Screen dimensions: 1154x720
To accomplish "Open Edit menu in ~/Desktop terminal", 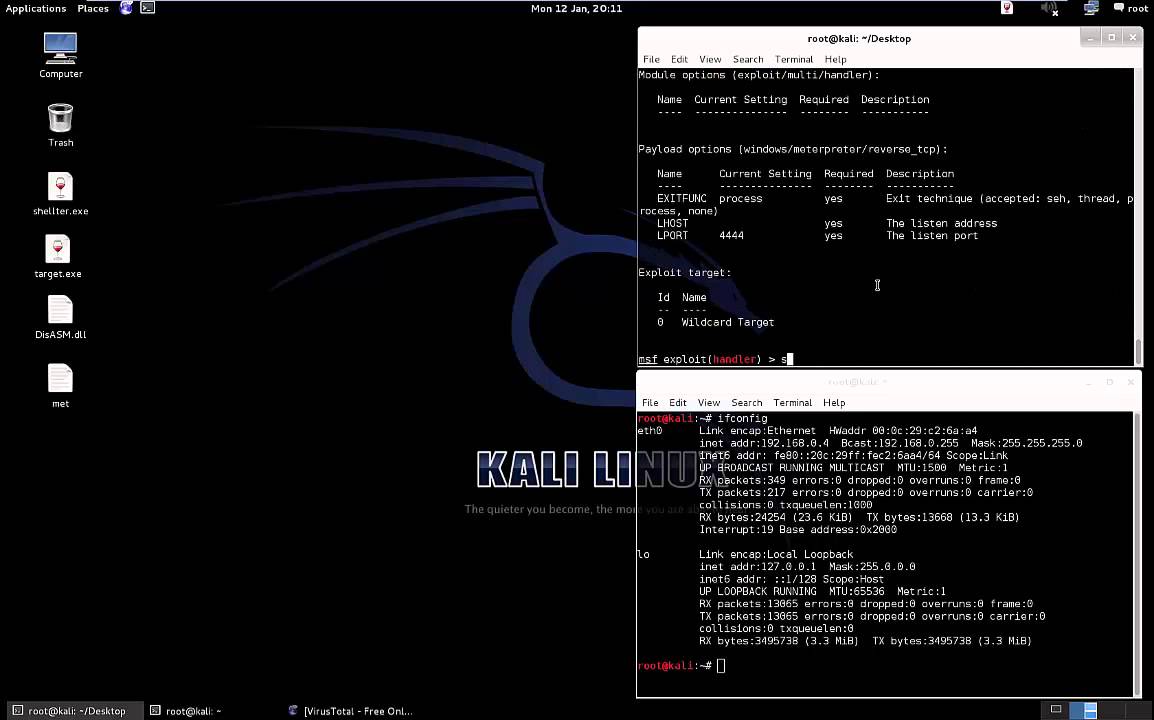I will (x=679, y=59).
